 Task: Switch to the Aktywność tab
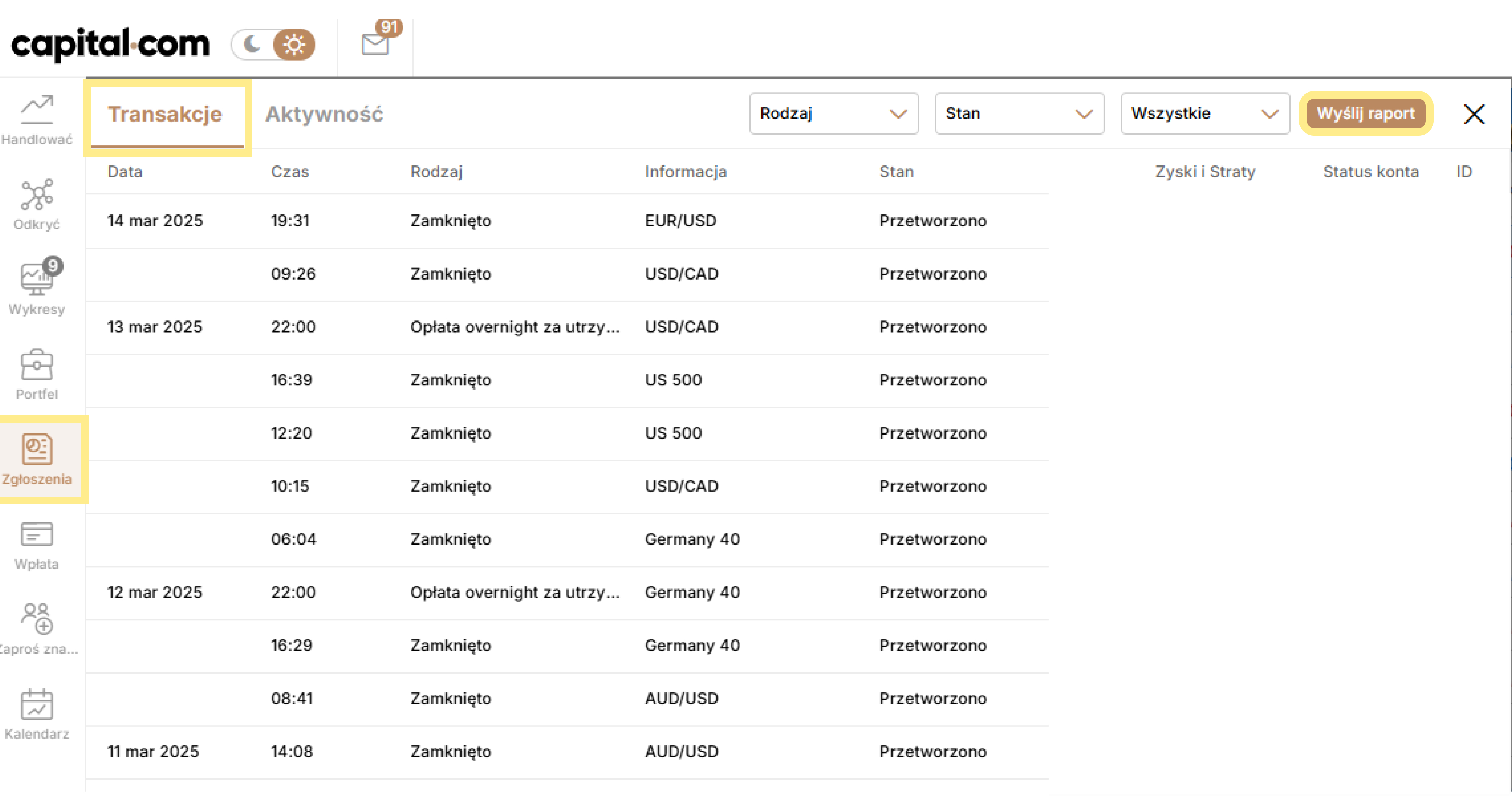click(x=324, y=114)
